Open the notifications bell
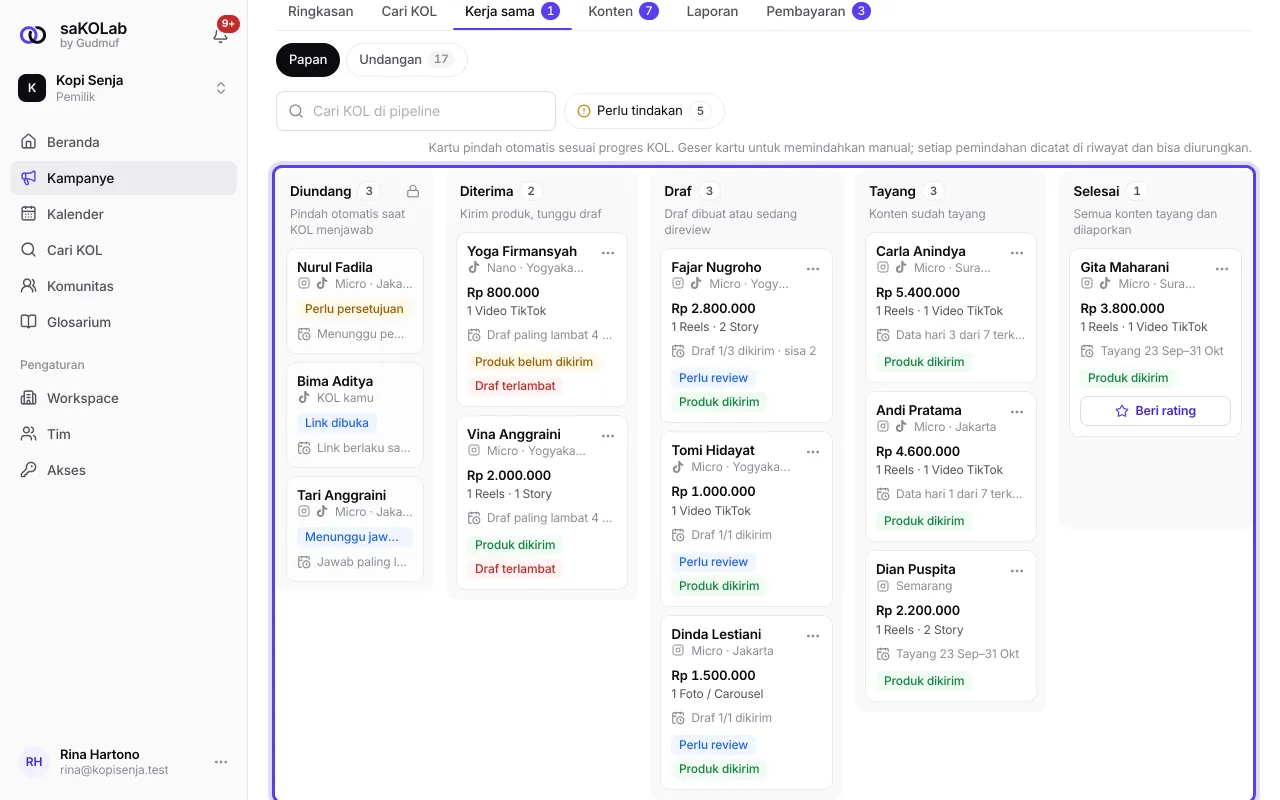The width and height of the screenshot is (1280, 800). (x=221, y=35)
